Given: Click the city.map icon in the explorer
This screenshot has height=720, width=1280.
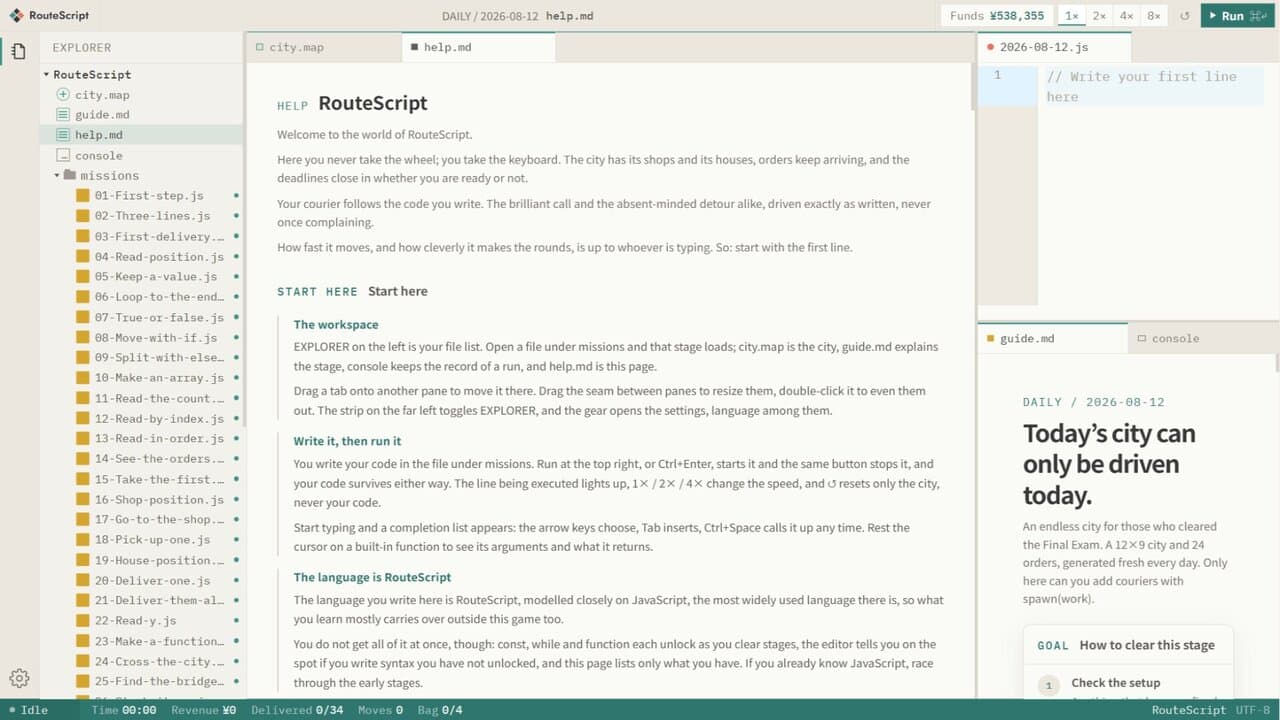Looking at the screenshot, I should [63, 95].
